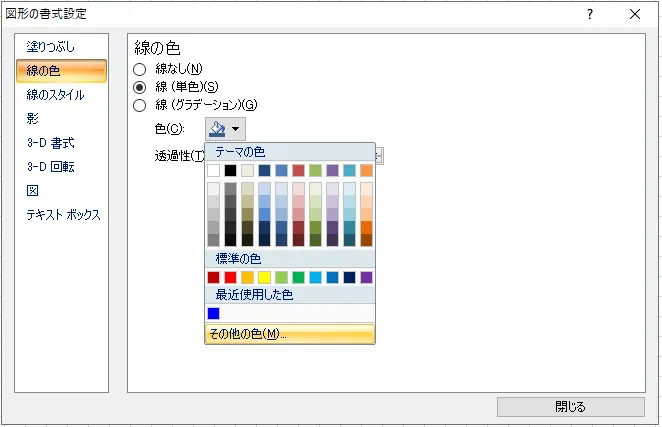Go to the 影 settings category

tap(33, 119)
